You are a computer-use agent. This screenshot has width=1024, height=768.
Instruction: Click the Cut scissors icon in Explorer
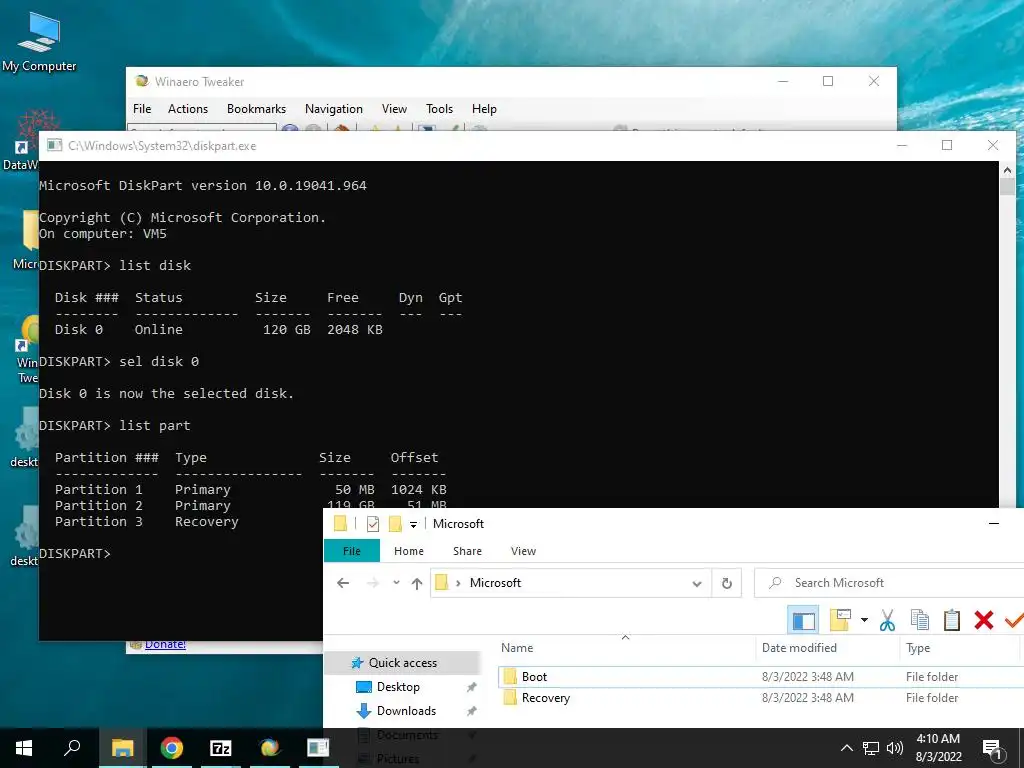click(x=887, y=620)
